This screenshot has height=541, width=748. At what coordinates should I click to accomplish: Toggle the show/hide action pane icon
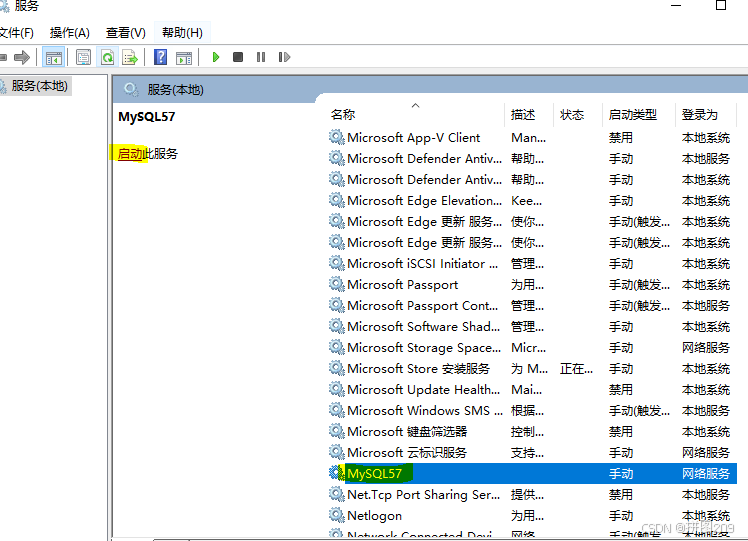click(x=184, y=58)
